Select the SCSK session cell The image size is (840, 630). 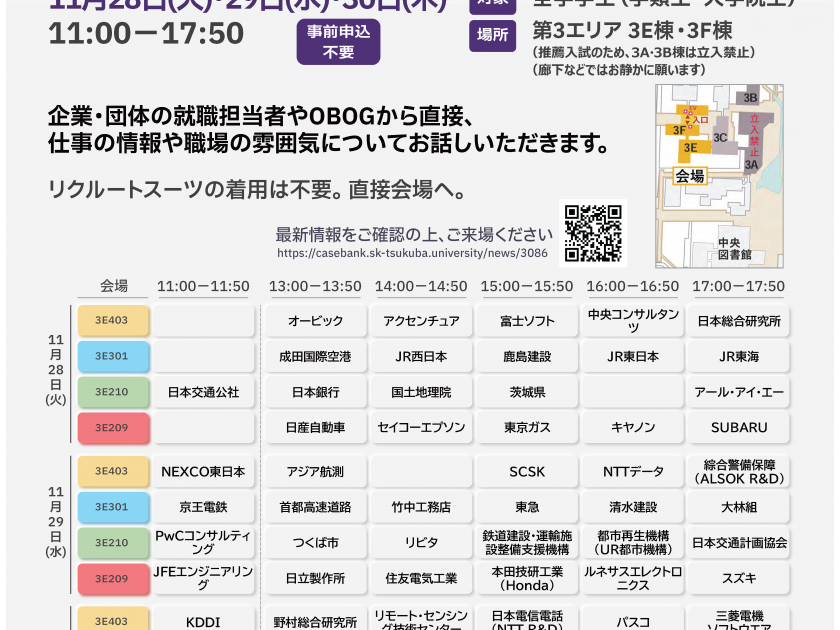click(x=527, y=471)
